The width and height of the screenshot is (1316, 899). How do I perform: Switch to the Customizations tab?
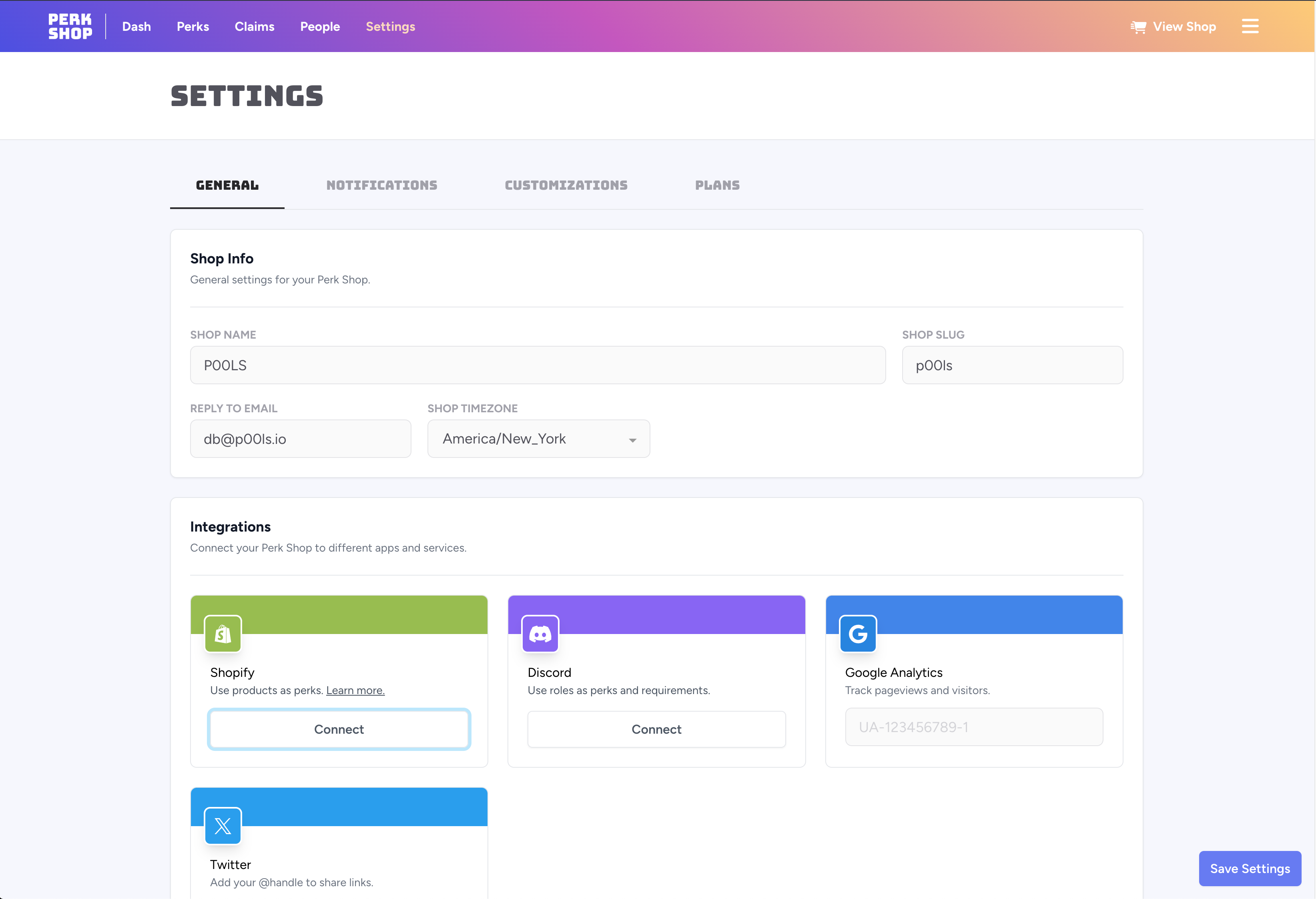(x=566, y=185)
